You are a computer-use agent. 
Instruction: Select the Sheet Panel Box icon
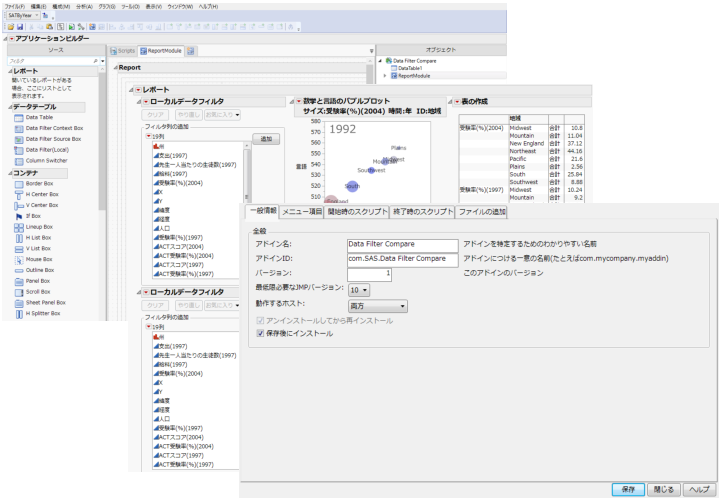point(19,303)
